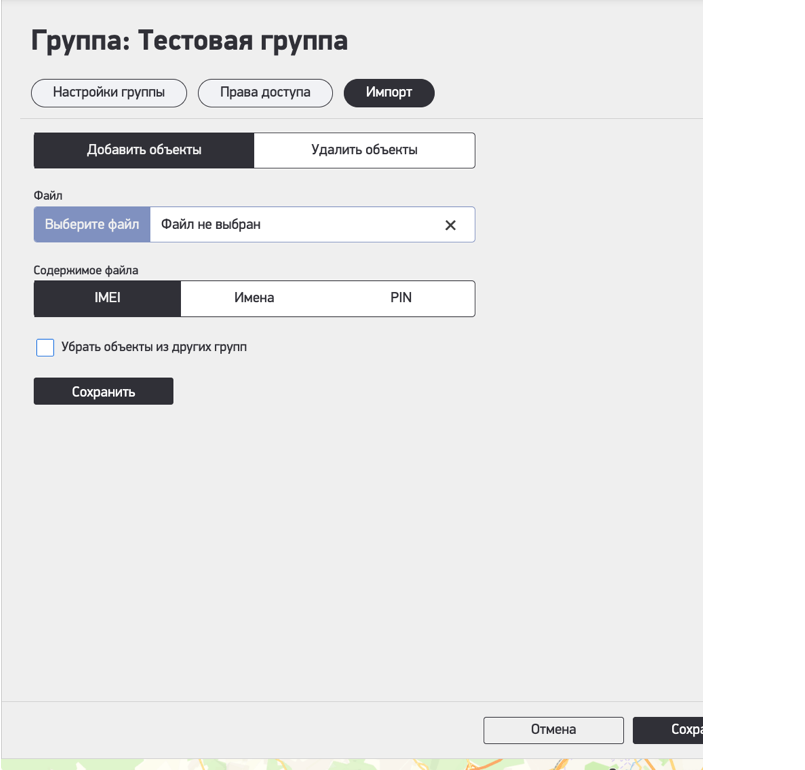Screen dimensions: 805x770
Task: Click Сохранить below the checkbox
Action: click(x=103, y=392)
